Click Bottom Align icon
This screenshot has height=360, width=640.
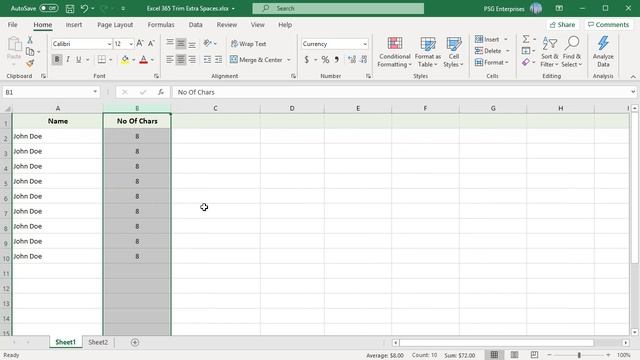(192, 43)
